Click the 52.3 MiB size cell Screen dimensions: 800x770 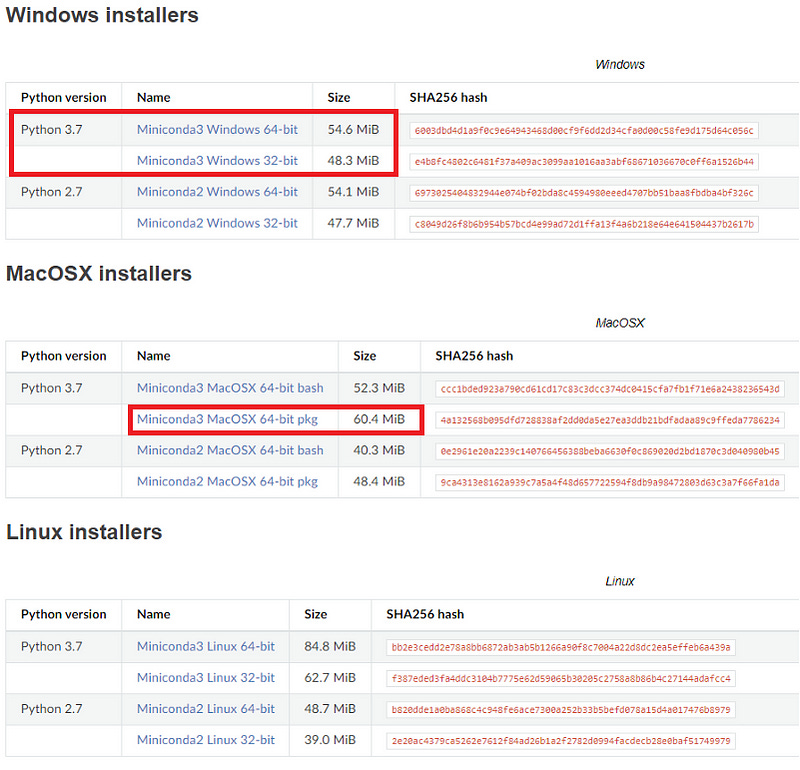379,388
